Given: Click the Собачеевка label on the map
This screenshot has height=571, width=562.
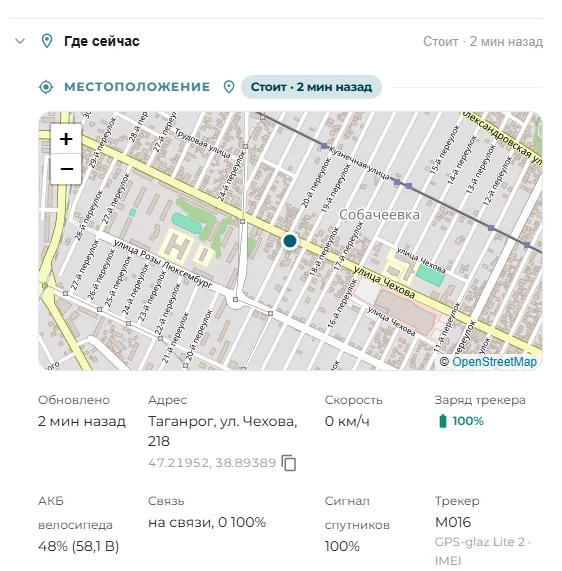Looking at the screenshot, I should 379,215.
